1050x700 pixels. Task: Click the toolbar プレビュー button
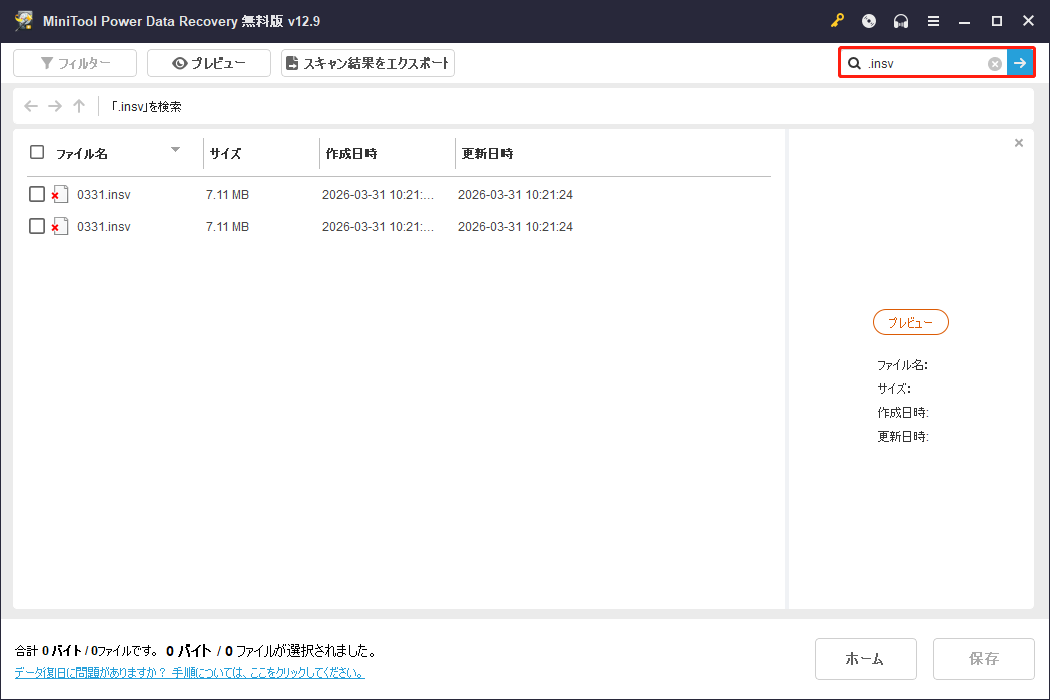[x=209, y=63]
